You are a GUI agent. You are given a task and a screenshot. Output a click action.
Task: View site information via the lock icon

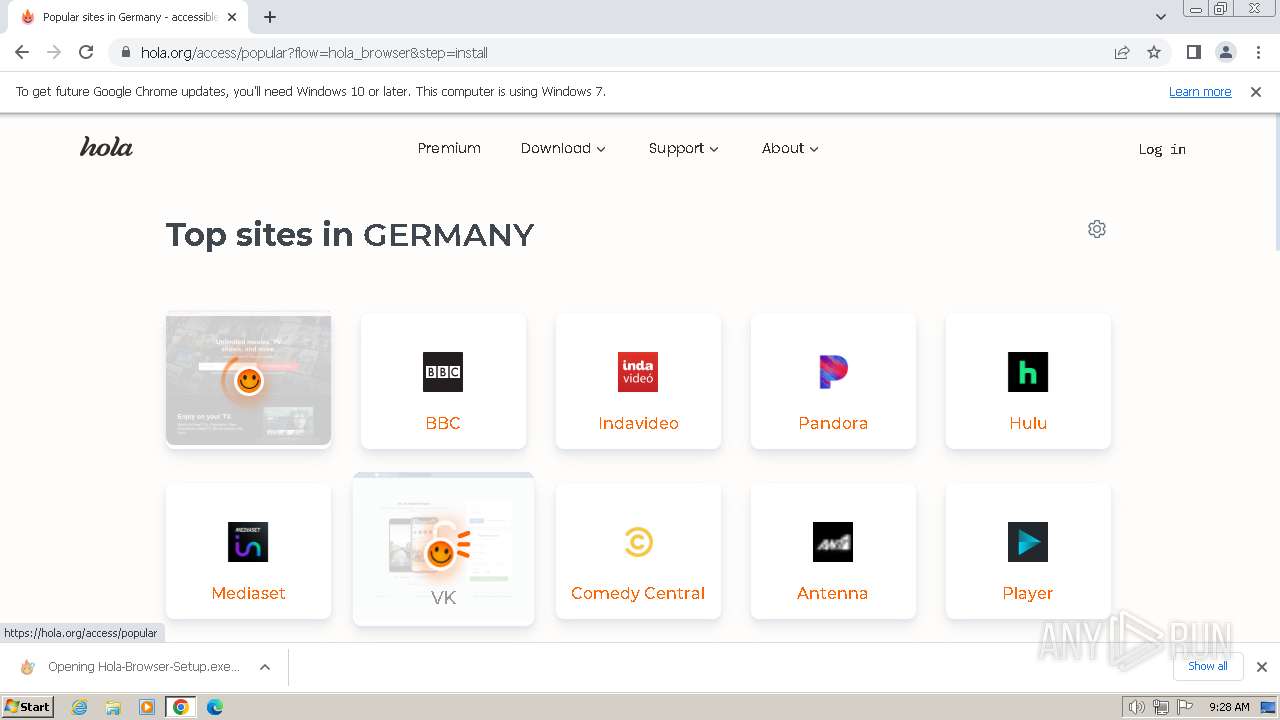click(x=125, y=52)
